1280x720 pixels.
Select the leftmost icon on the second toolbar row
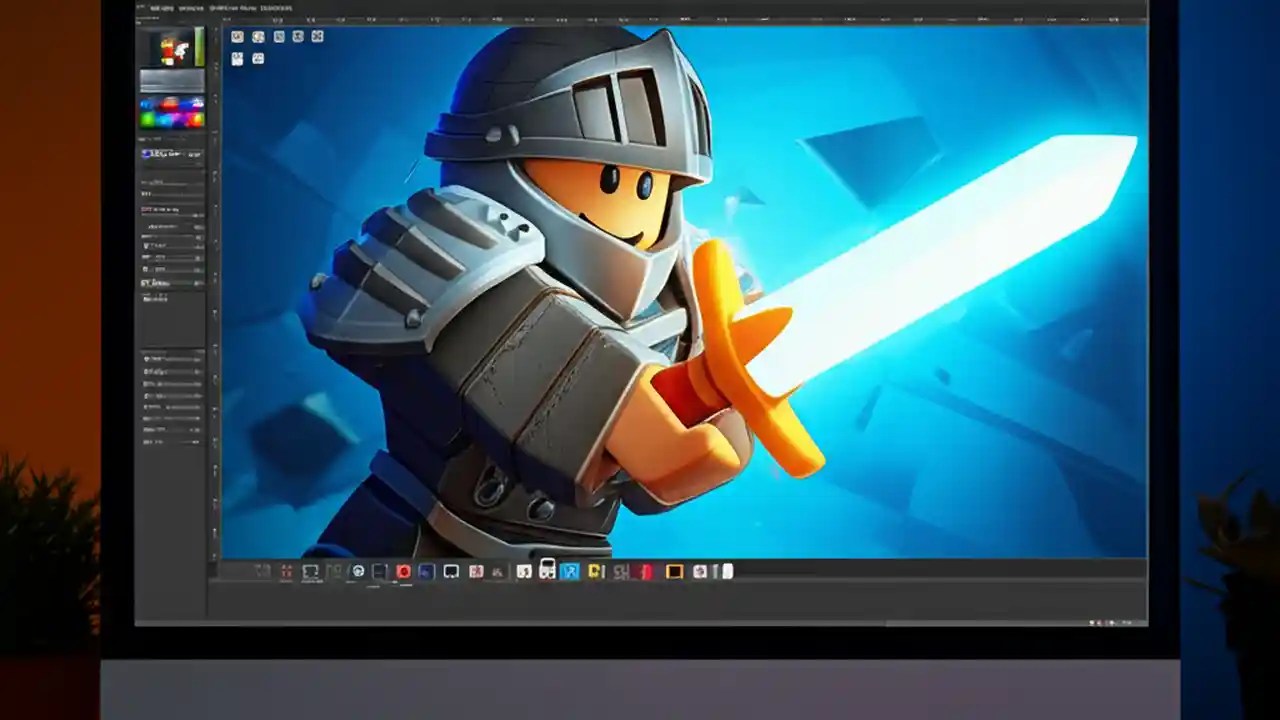point(237,58)
